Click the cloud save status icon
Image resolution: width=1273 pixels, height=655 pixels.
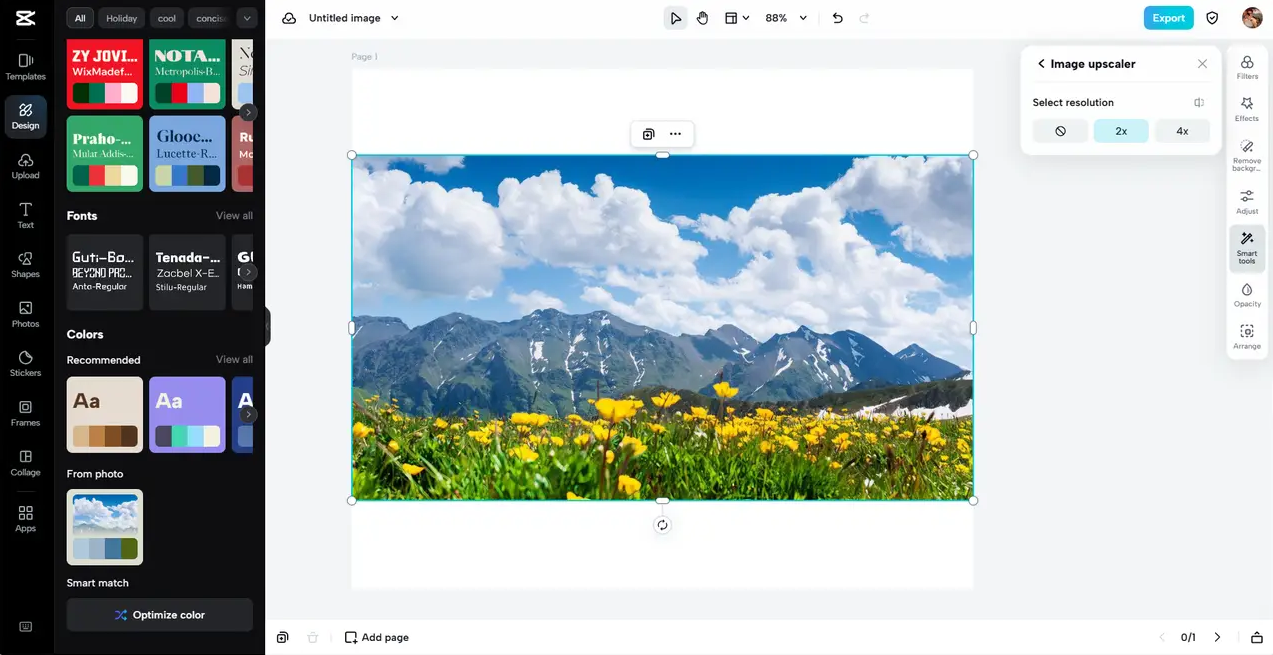tap(289, 18)
